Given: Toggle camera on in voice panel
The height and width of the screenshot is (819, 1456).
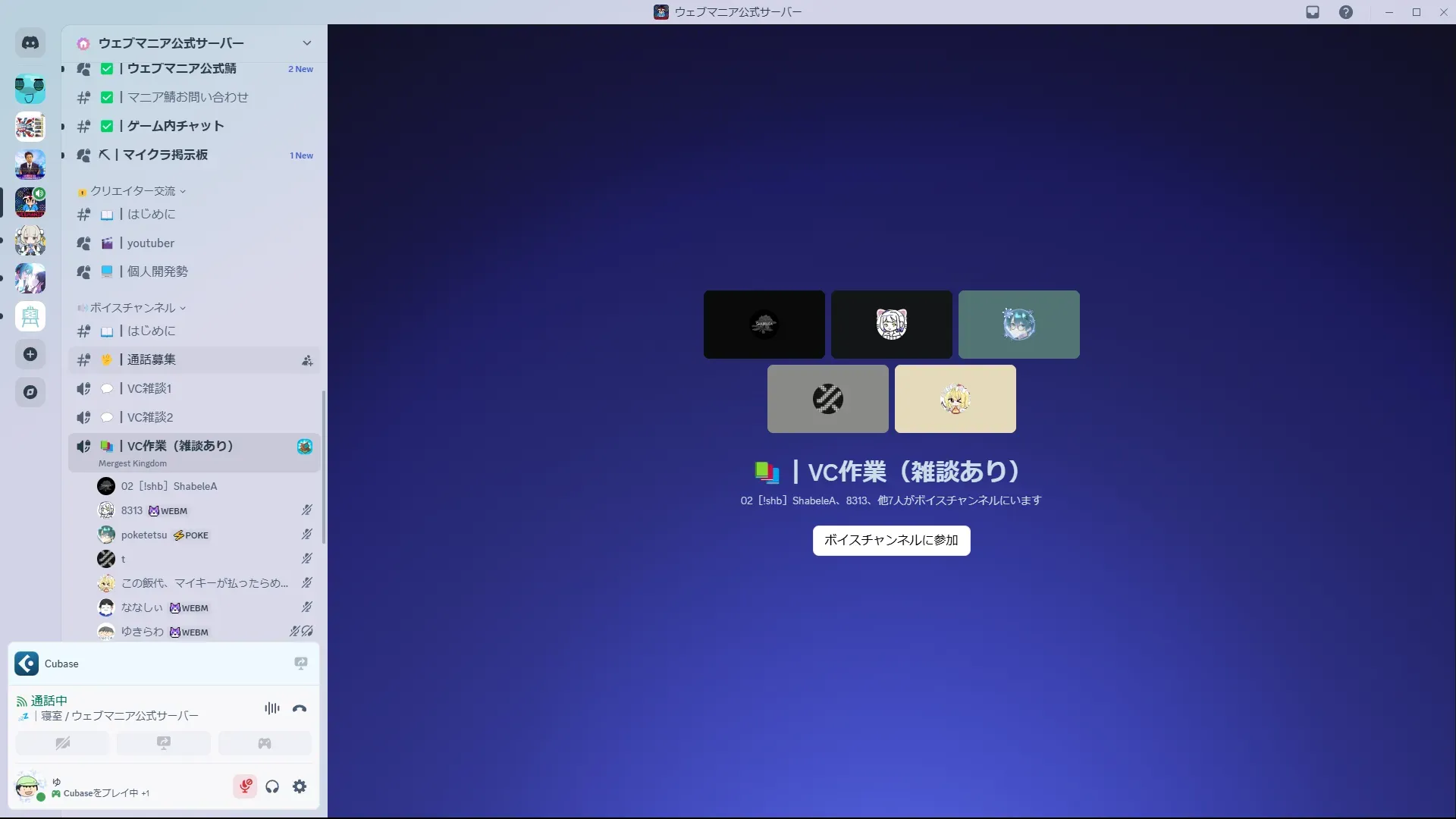Looking at the screenshot, I should click(x=62, y=743).
